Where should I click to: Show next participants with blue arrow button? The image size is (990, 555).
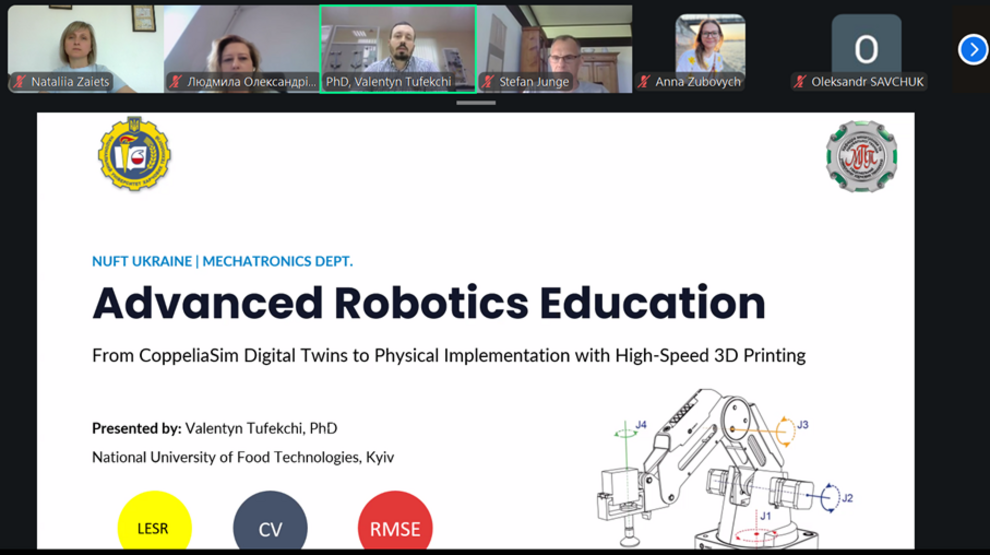[972, 49]
